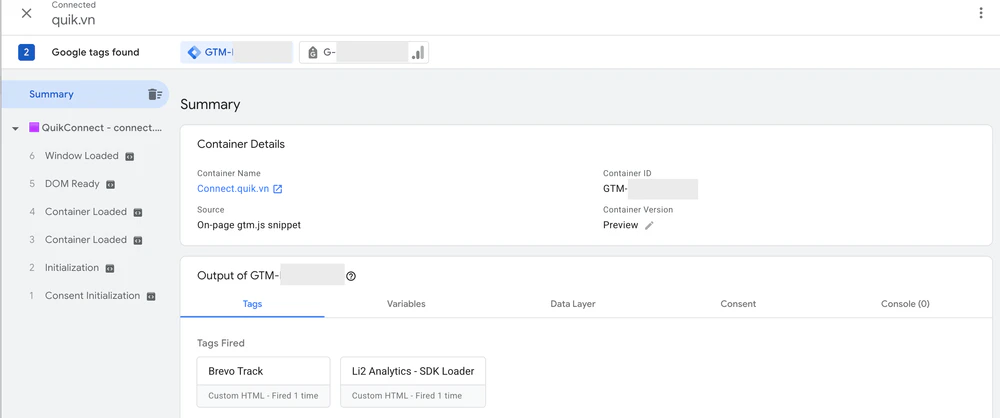The image size is (1000, 418).
Task: Open the three-dot more options menu
Action: pyautogui.click(x=981, y=13)
